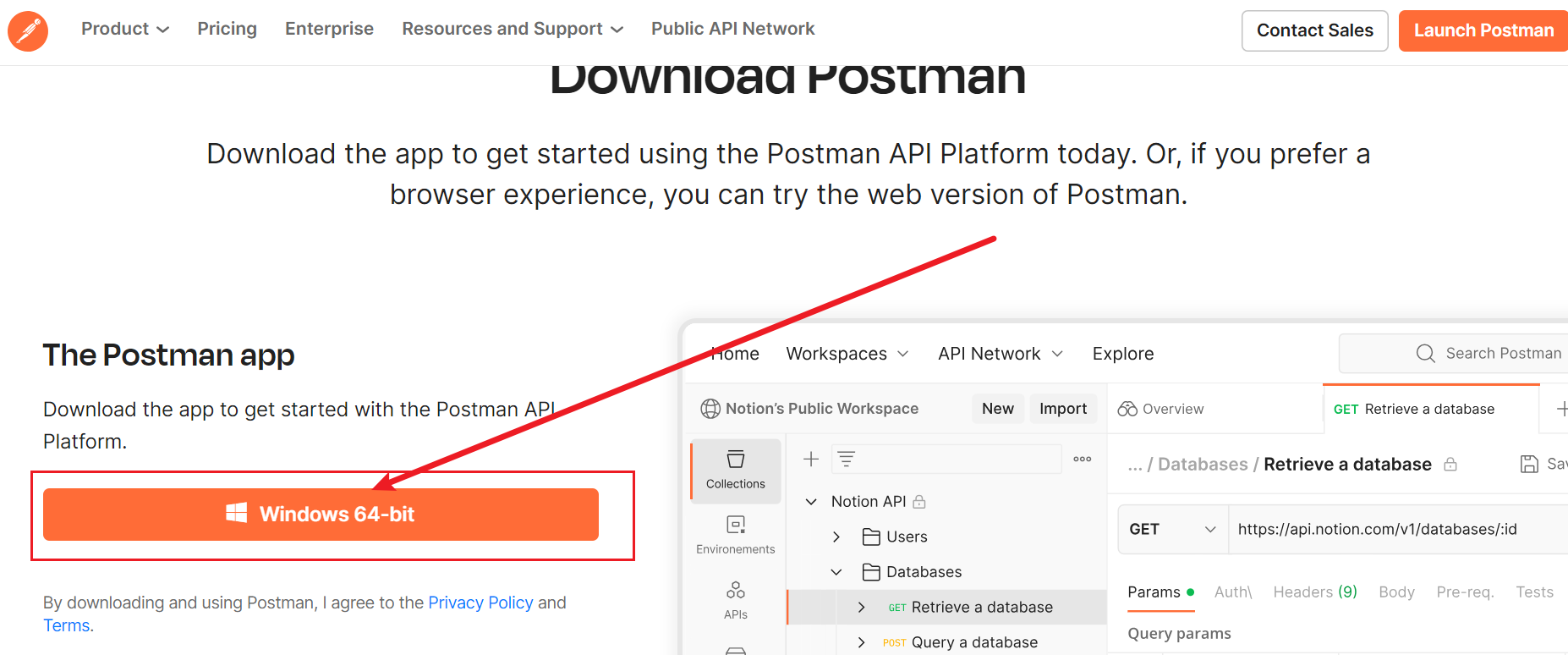Click the request URL field

pyautogui.click(x=1398, y=529)
